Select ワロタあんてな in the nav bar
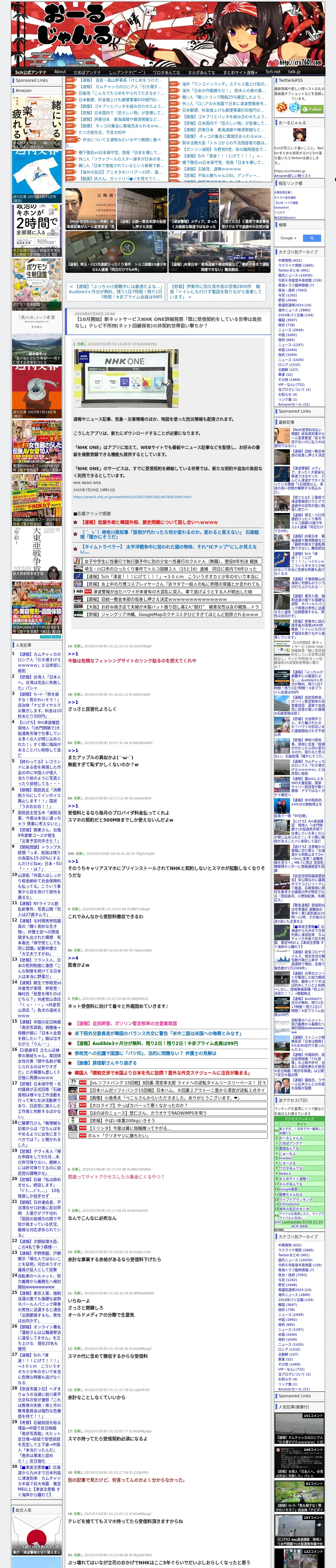Image resolution: width=336 pixels, height=1568 pixels. coord(166,72)
